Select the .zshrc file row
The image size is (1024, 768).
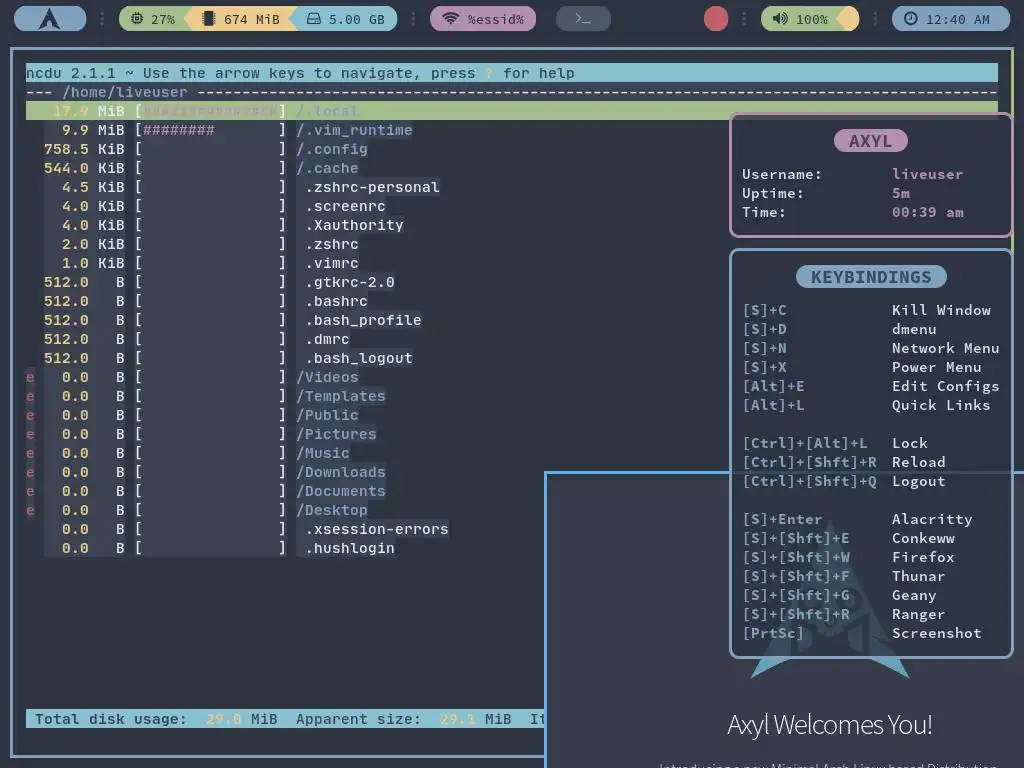coord(201,244)
